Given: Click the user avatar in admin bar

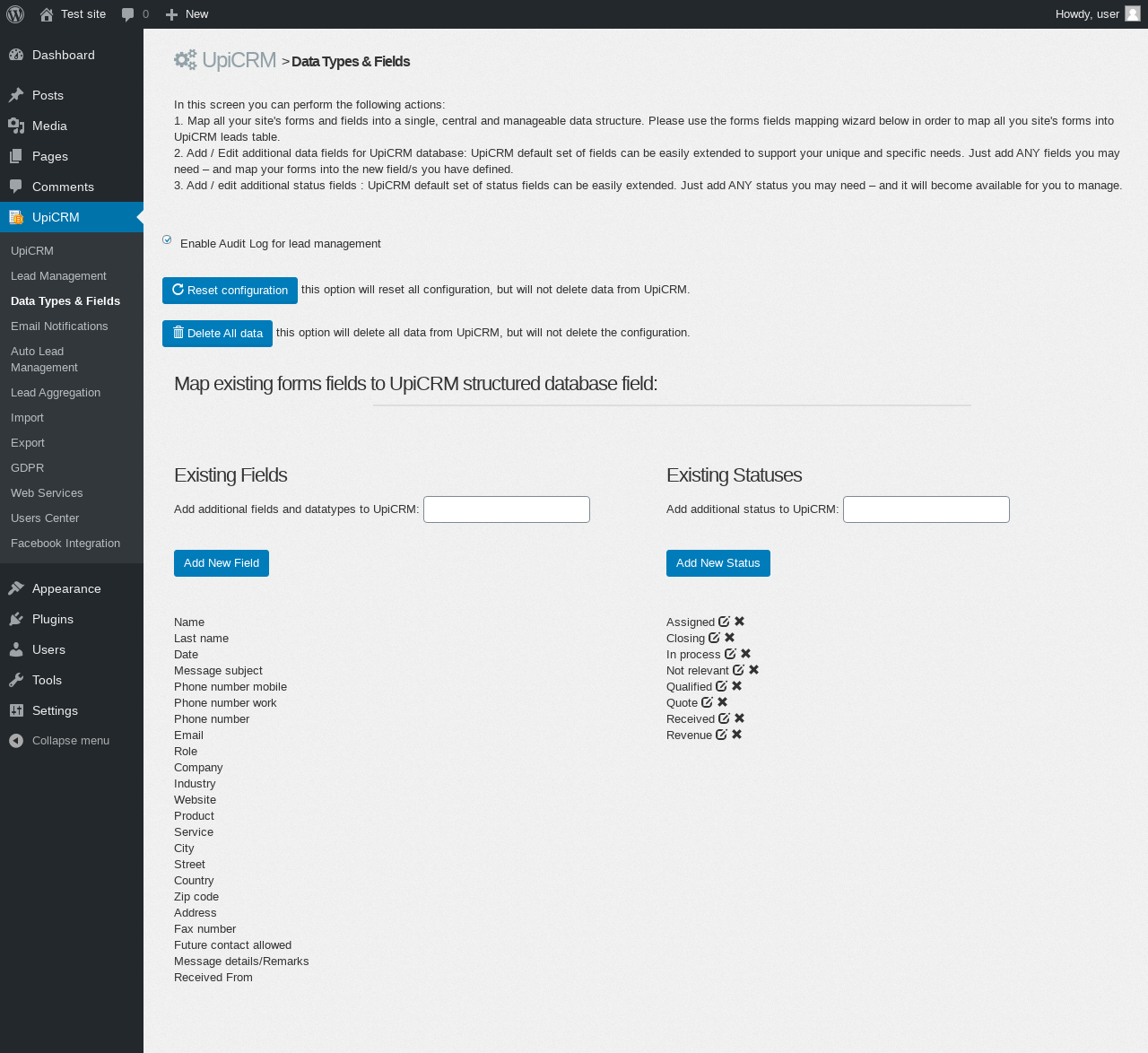Looking at the screenshot, I should 1133,14.
